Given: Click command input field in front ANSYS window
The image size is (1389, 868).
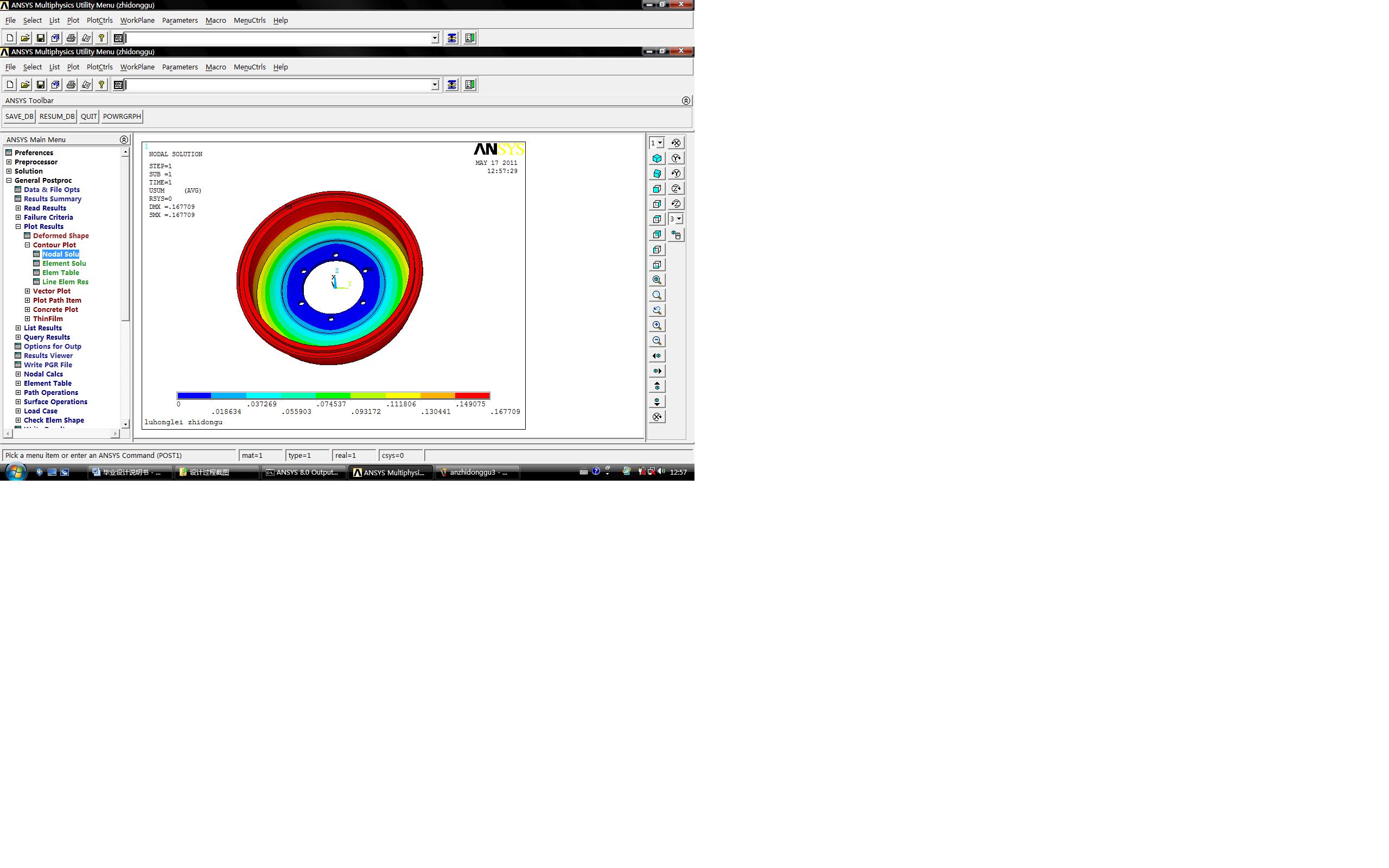Looking at the screenshot, I should (278, 85).
